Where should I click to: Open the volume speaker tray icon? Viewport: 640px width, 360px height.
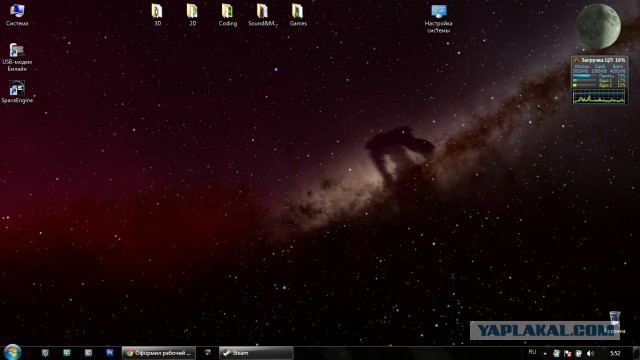pos(590,353)
